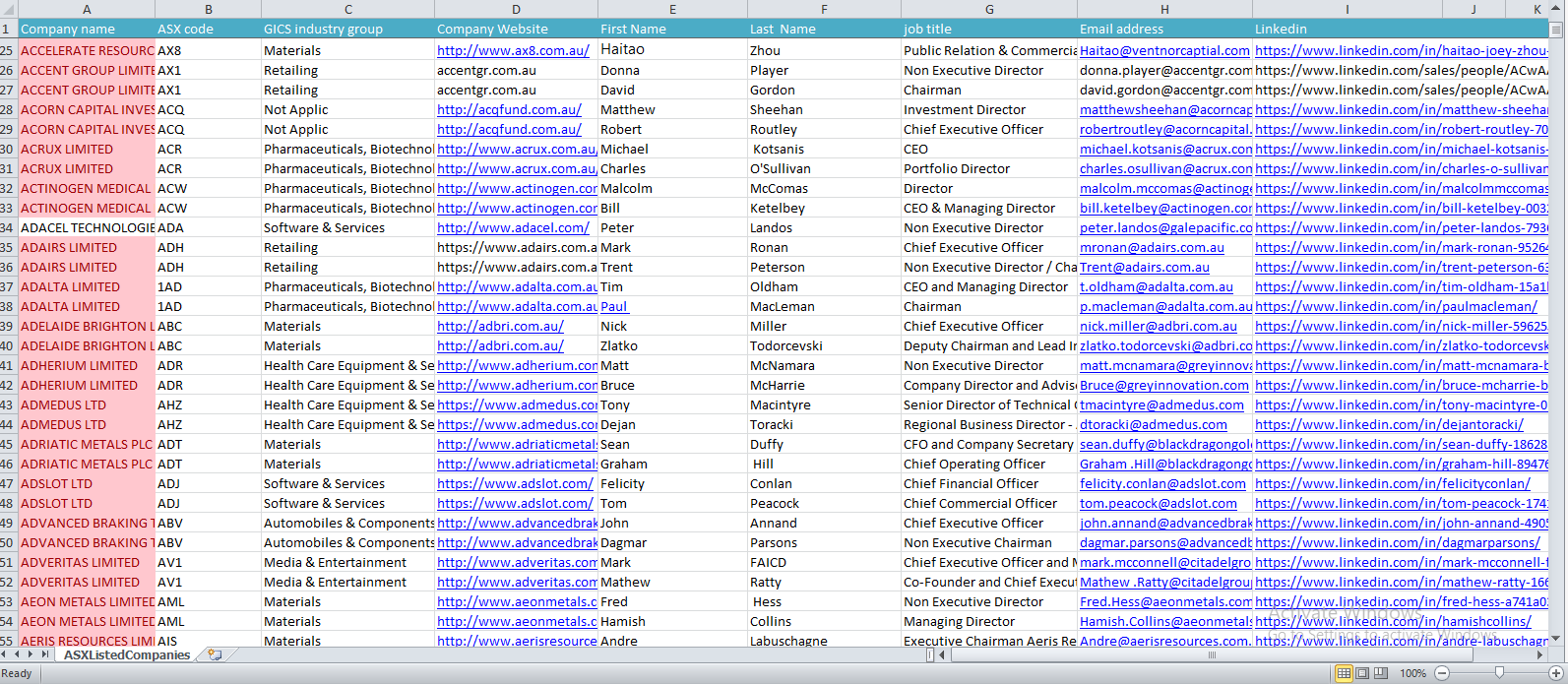Insert a new worksheet tab
1568x684 pixels.
click(x=215, y=654)
